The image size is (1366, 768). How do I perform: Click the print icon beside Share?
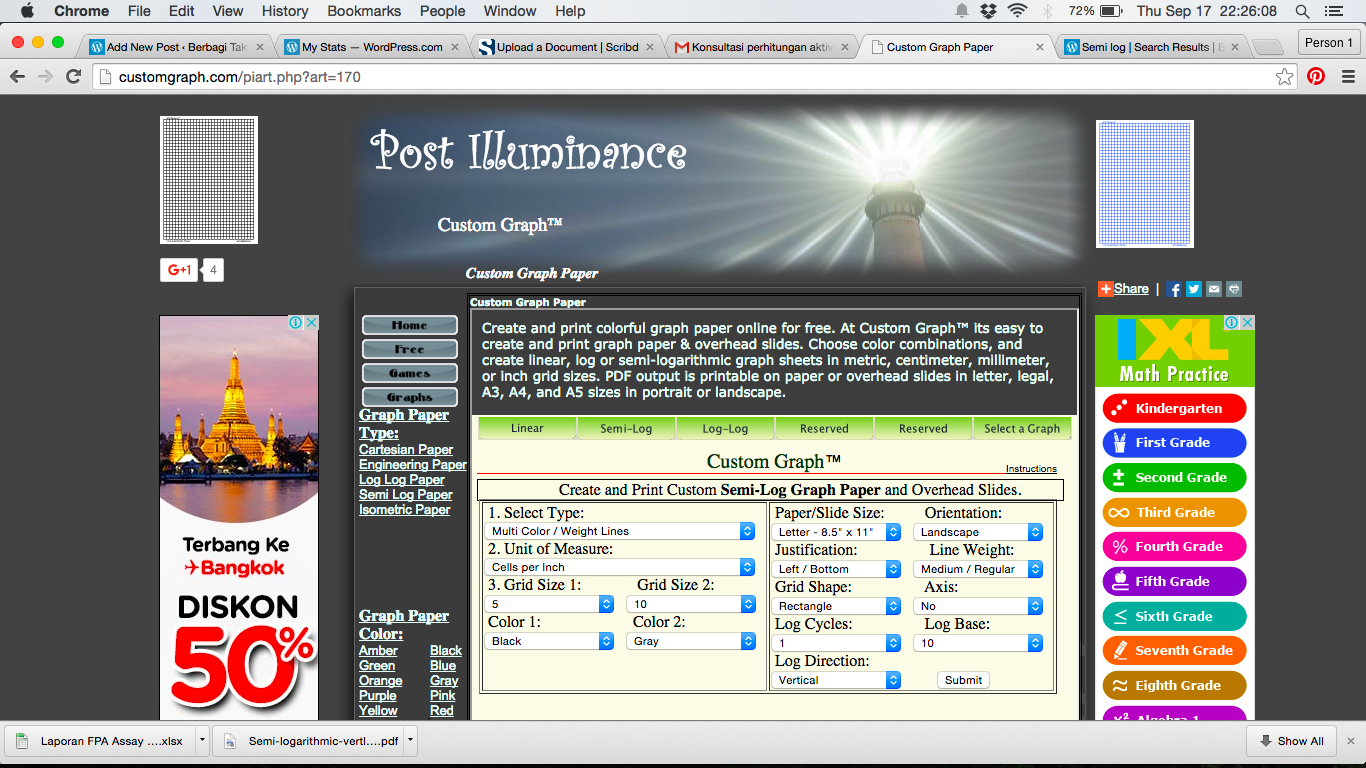pyautogui.click(x=1234, y=289)
